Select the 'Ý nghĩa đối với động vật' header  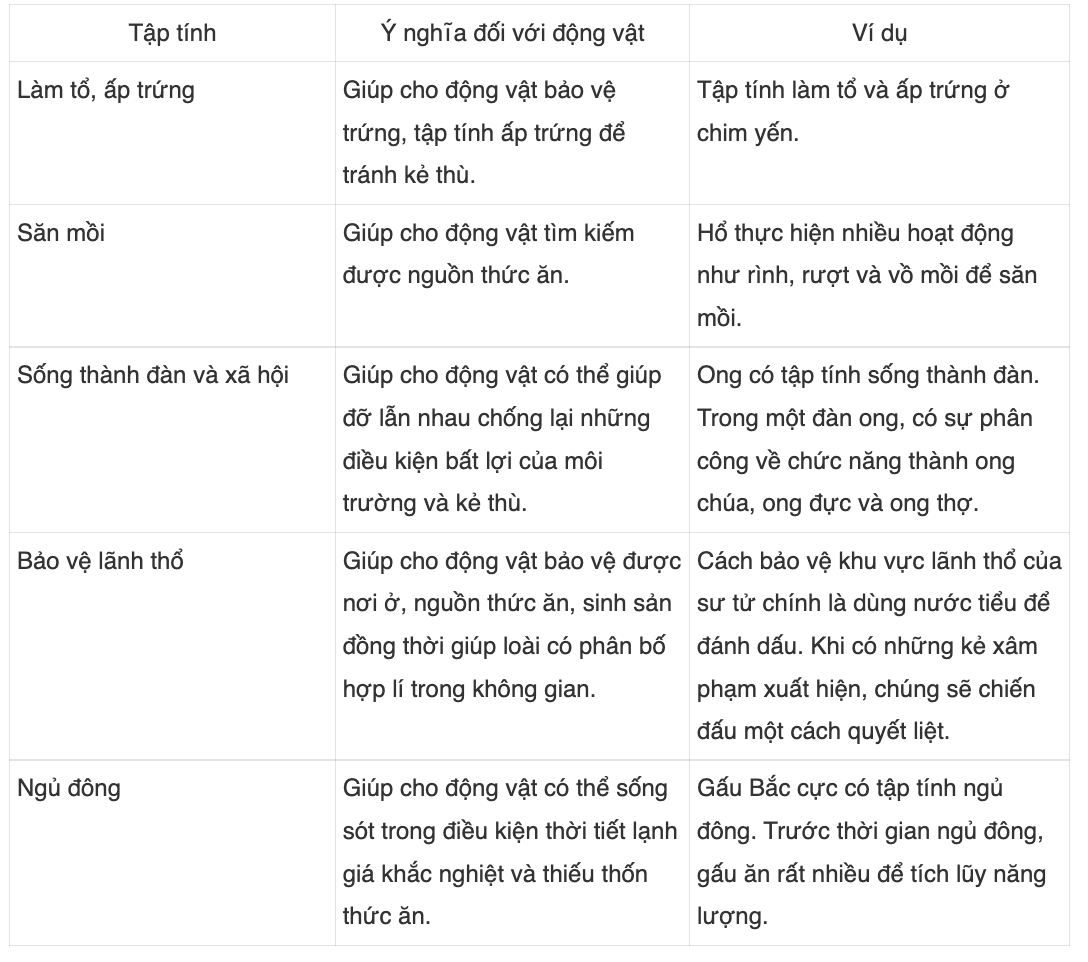click(x=512, y=33)
